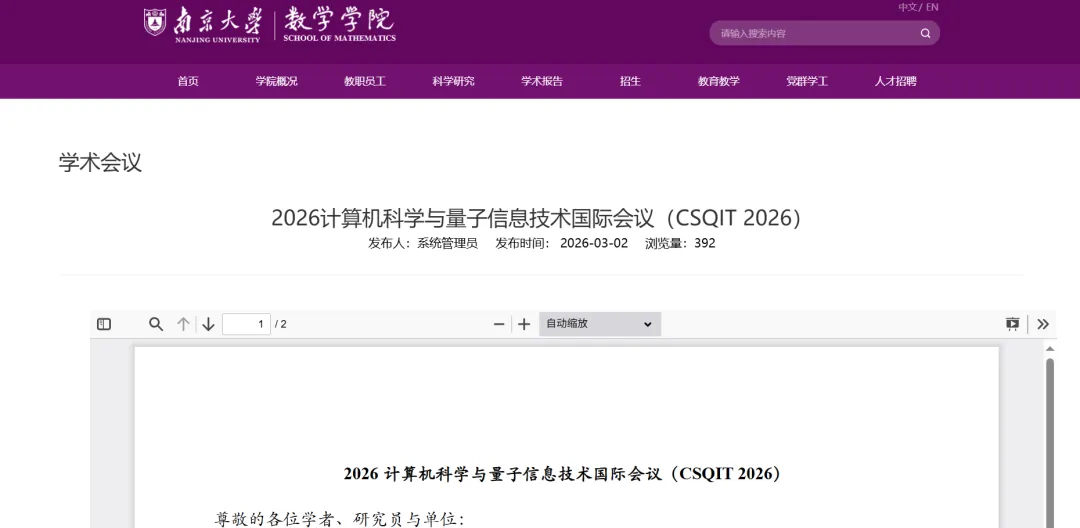Toggle the PDF viewer sidebar

104,324
